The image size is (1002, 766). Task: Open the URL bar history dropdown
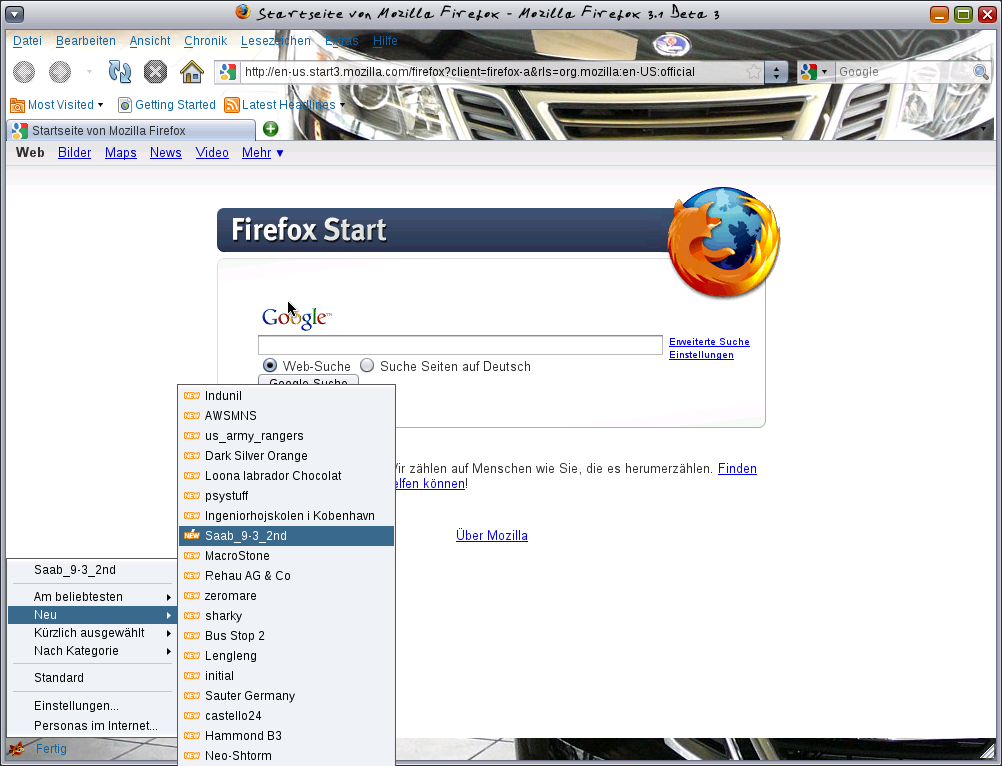[x=776, y=72]
